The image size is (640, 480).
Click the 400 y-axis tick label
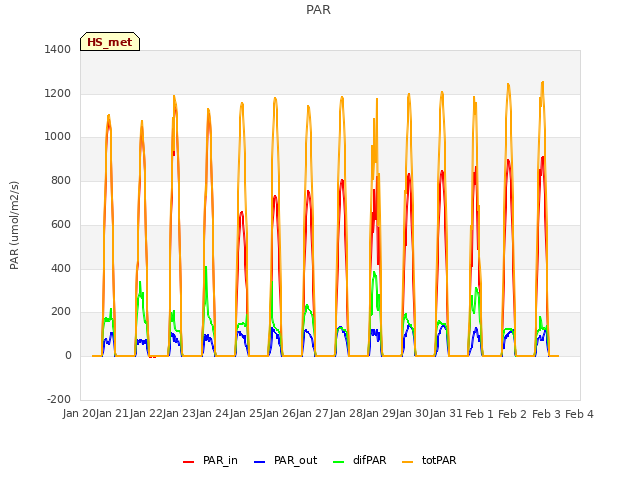click(x=61, y=268)
